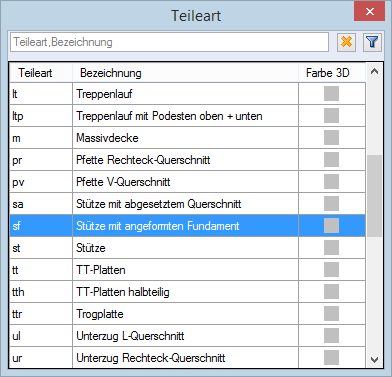Close the Teileart dialog window

point(369,12)
